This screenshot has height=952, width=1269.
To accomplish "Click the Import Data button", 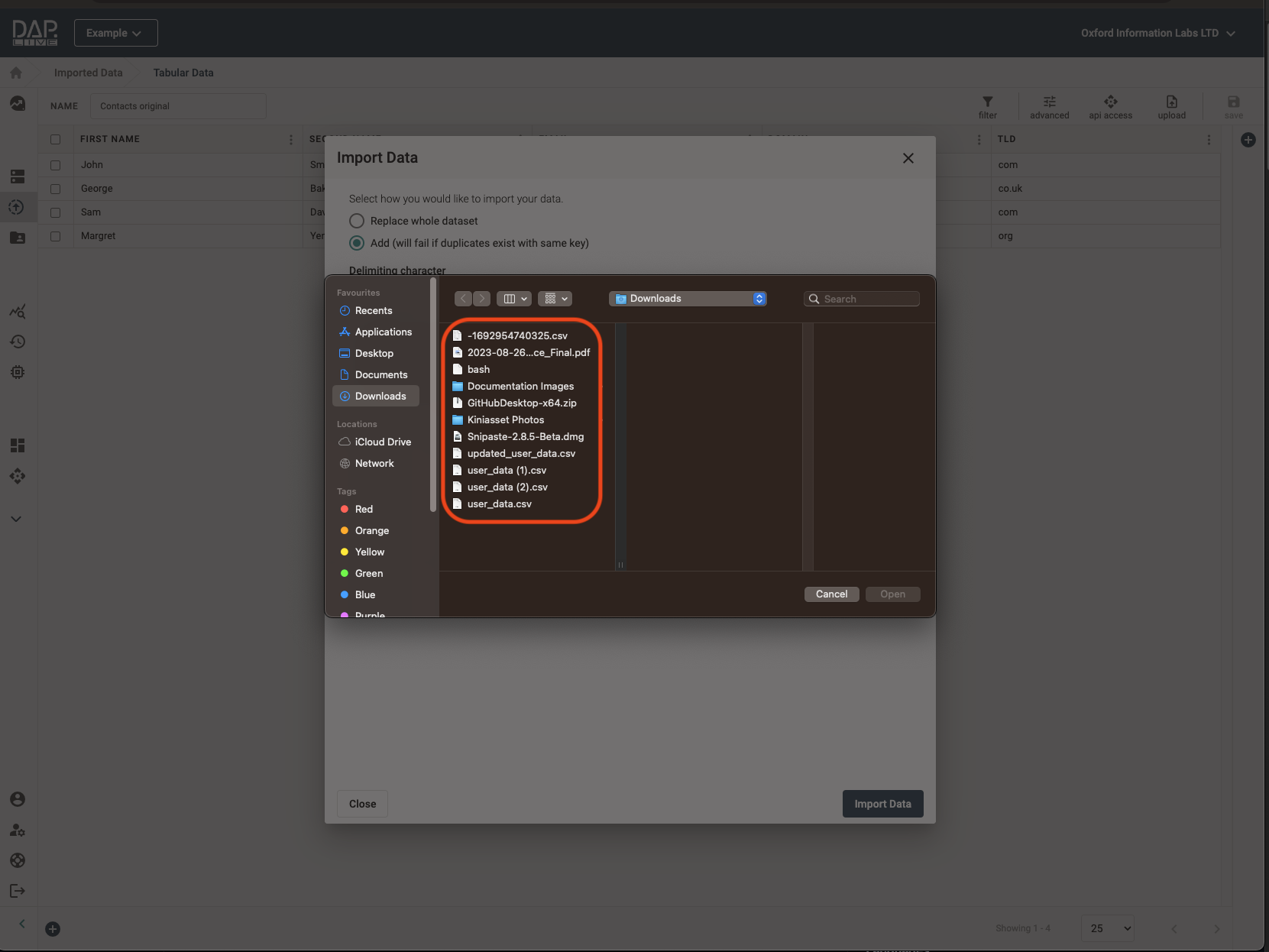I will click(882, 804).
